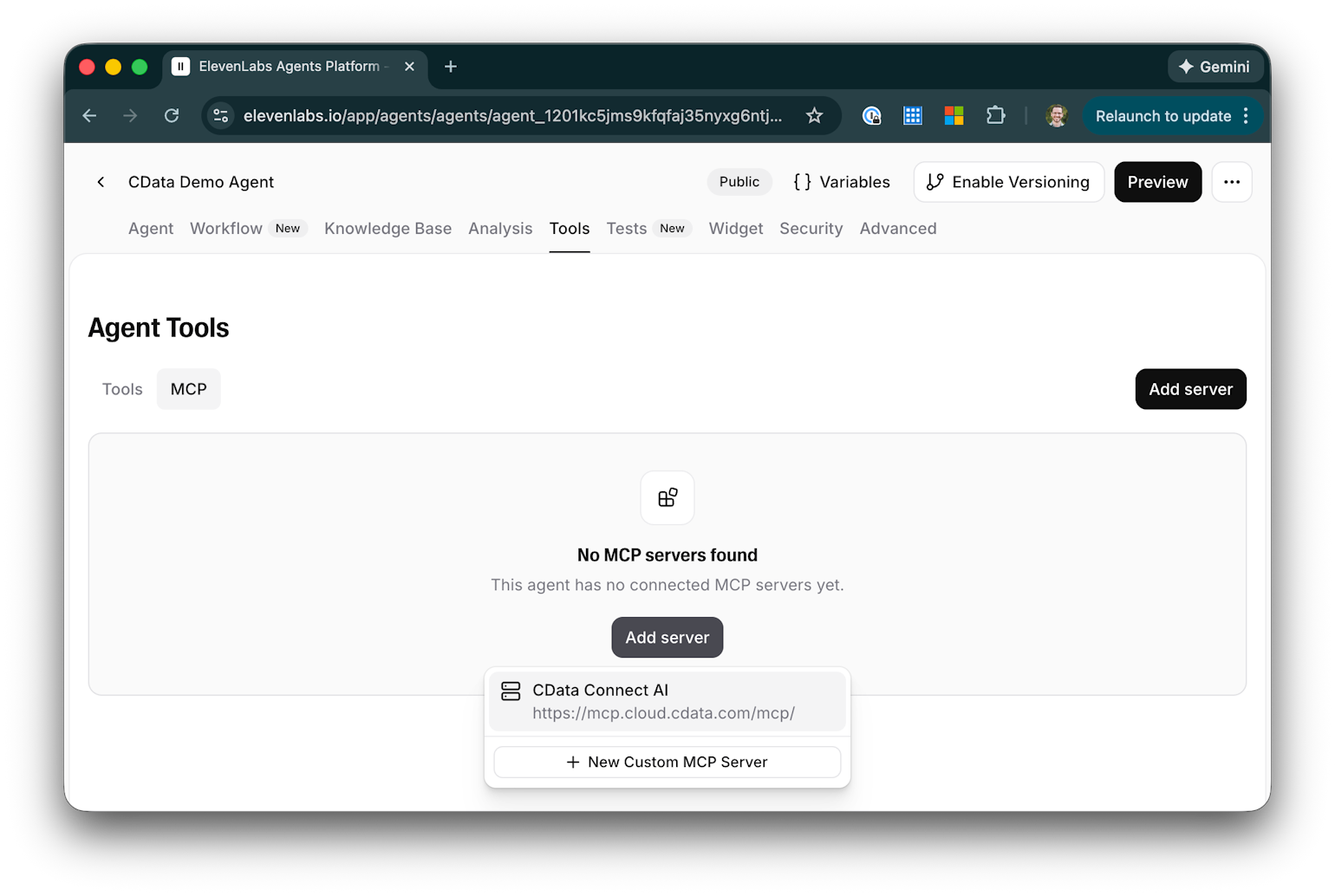Open the browser Extensions puzzle icon
This screenshot has height=896, width=1335.
(x=995, y=116)
